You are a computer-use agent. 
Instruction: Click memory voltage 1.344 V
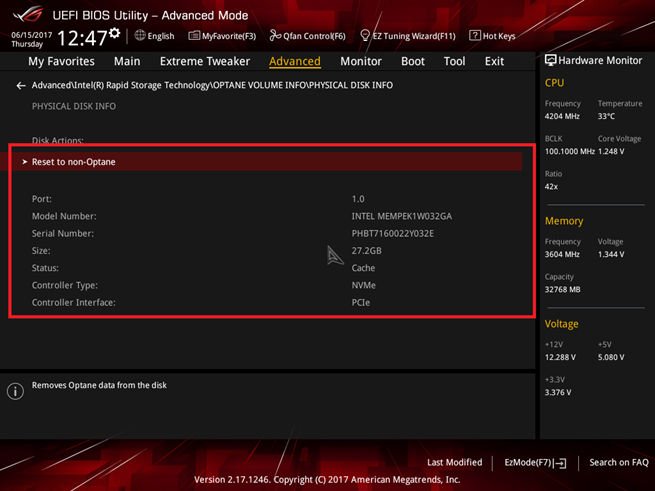tap(611, 254)
